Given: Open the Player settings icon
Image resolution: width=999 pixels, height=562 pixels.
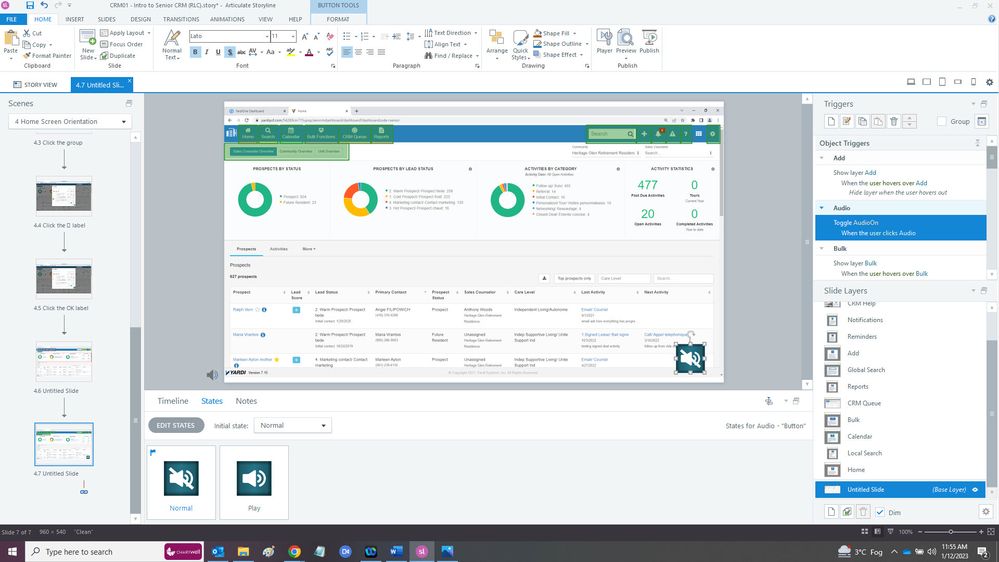Looking at the screenshot, I should tap(604, 40).
